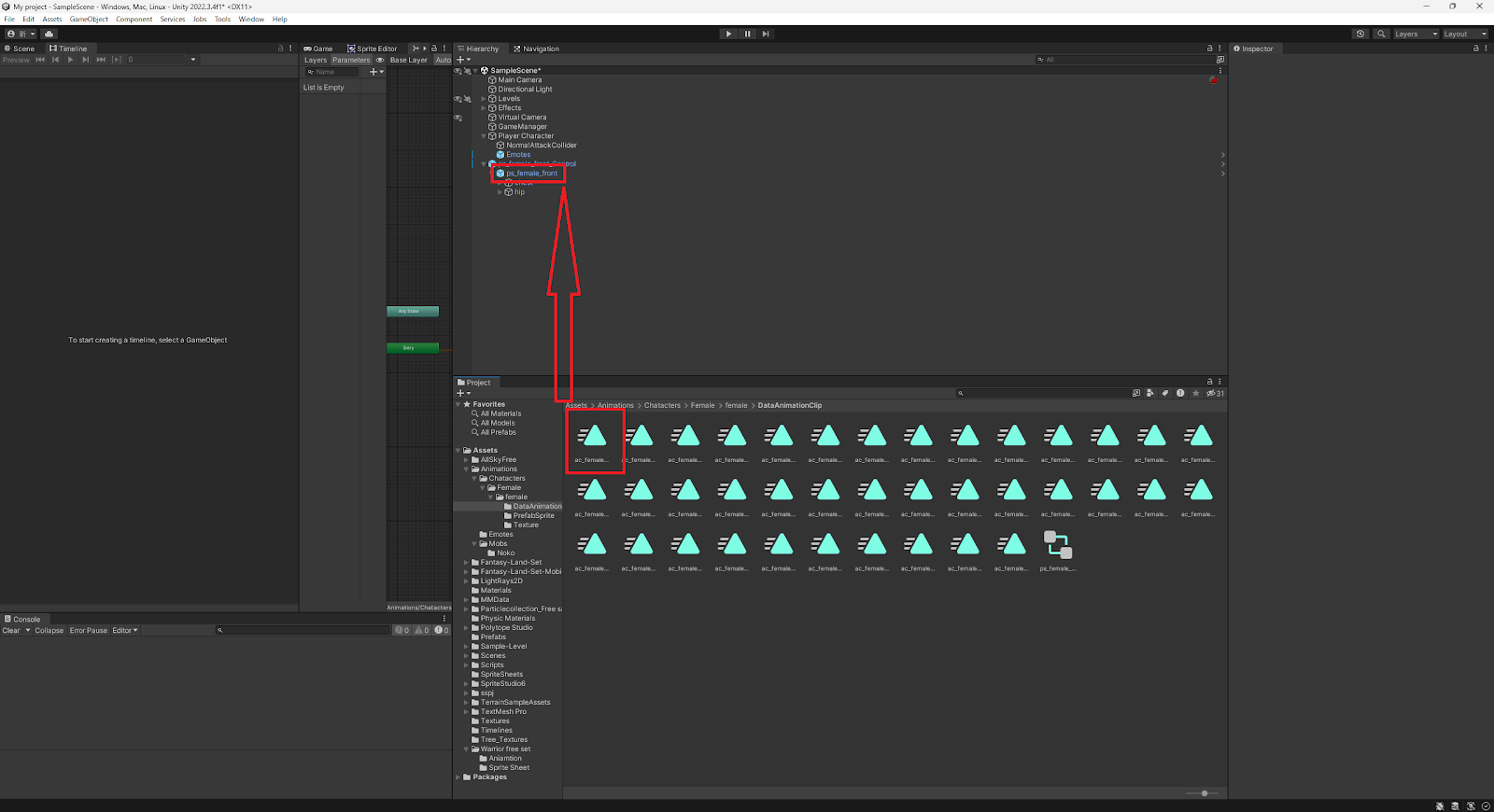Switch to the Sprite Editor tab
Viewport: 1494px width, 812px height.
coord(373,49)
